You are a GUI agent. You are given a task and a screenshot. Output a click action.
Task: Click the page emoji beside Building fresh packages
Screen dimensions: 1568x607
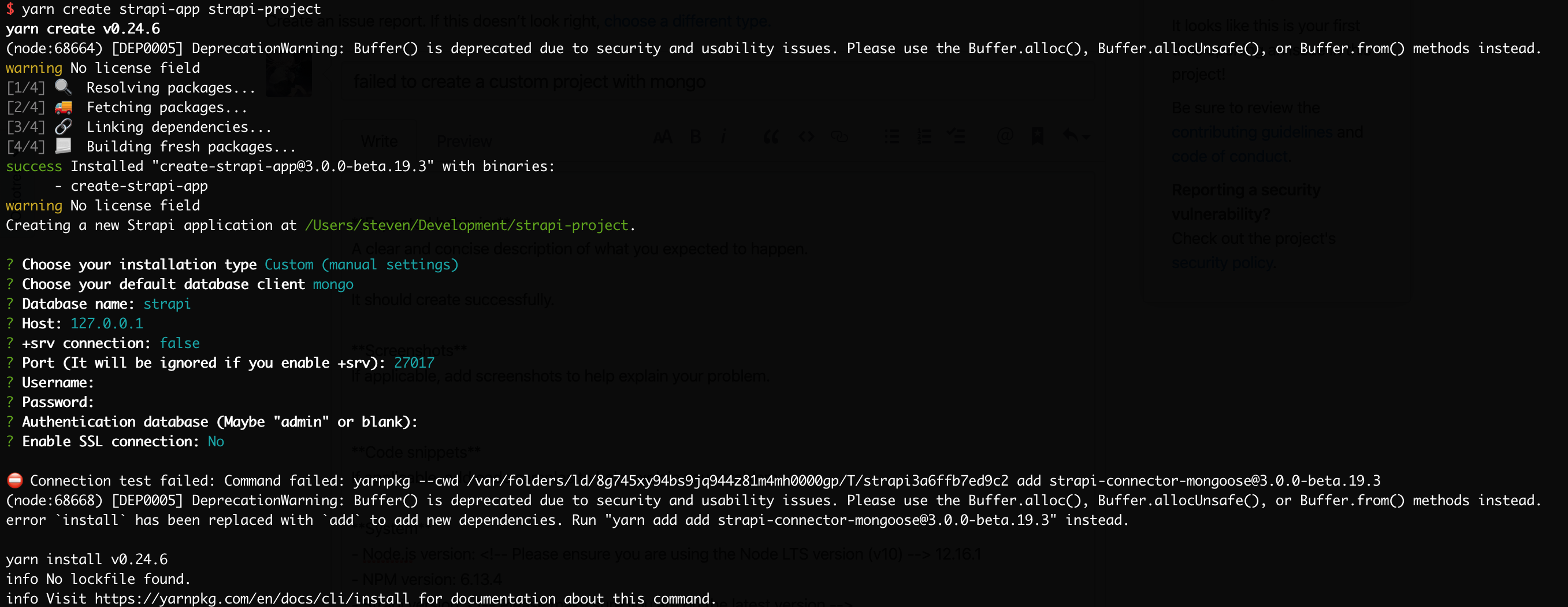64,146
